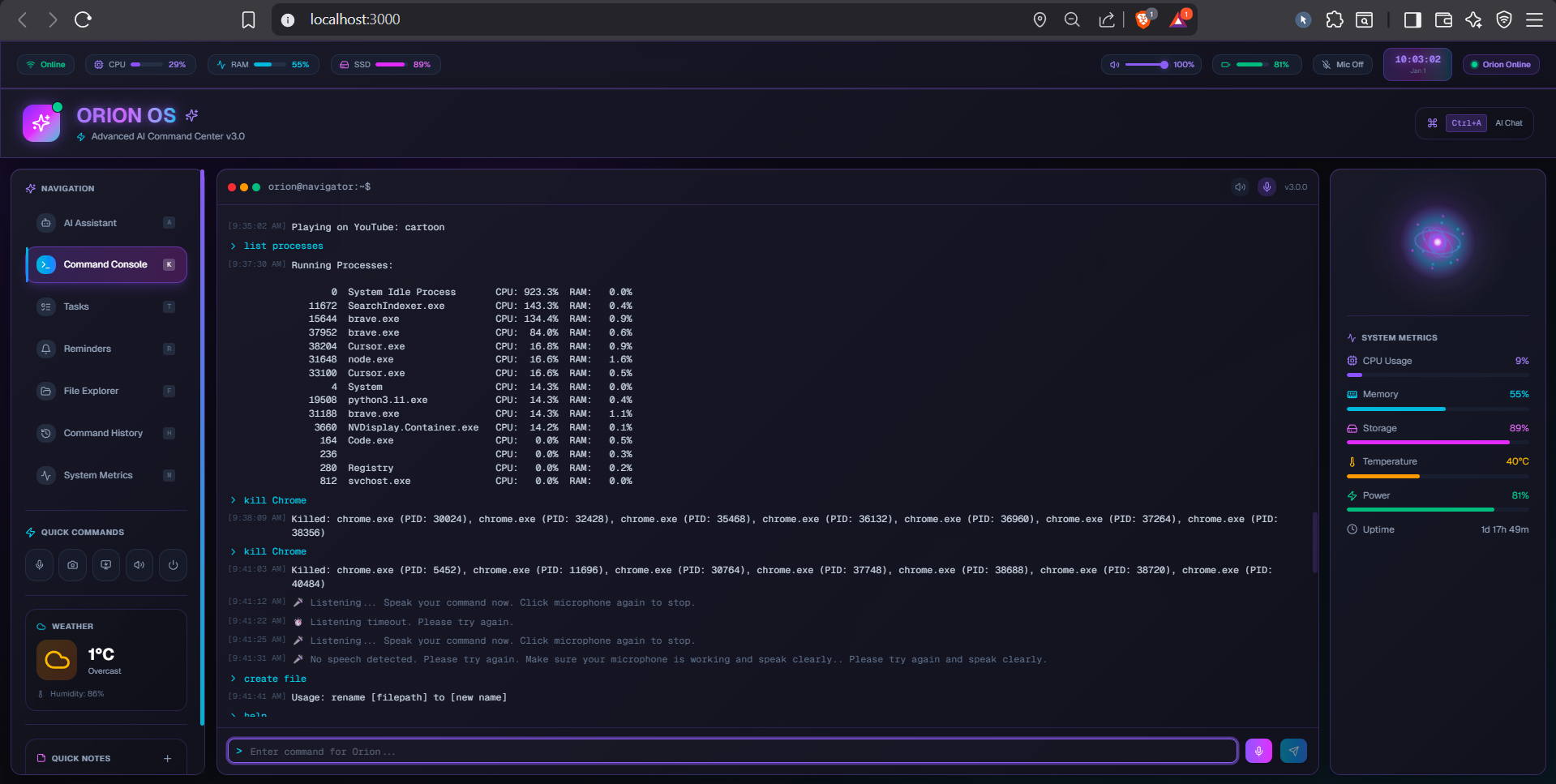Click the CPU 29% indicator in the status bar

[140, 65]
